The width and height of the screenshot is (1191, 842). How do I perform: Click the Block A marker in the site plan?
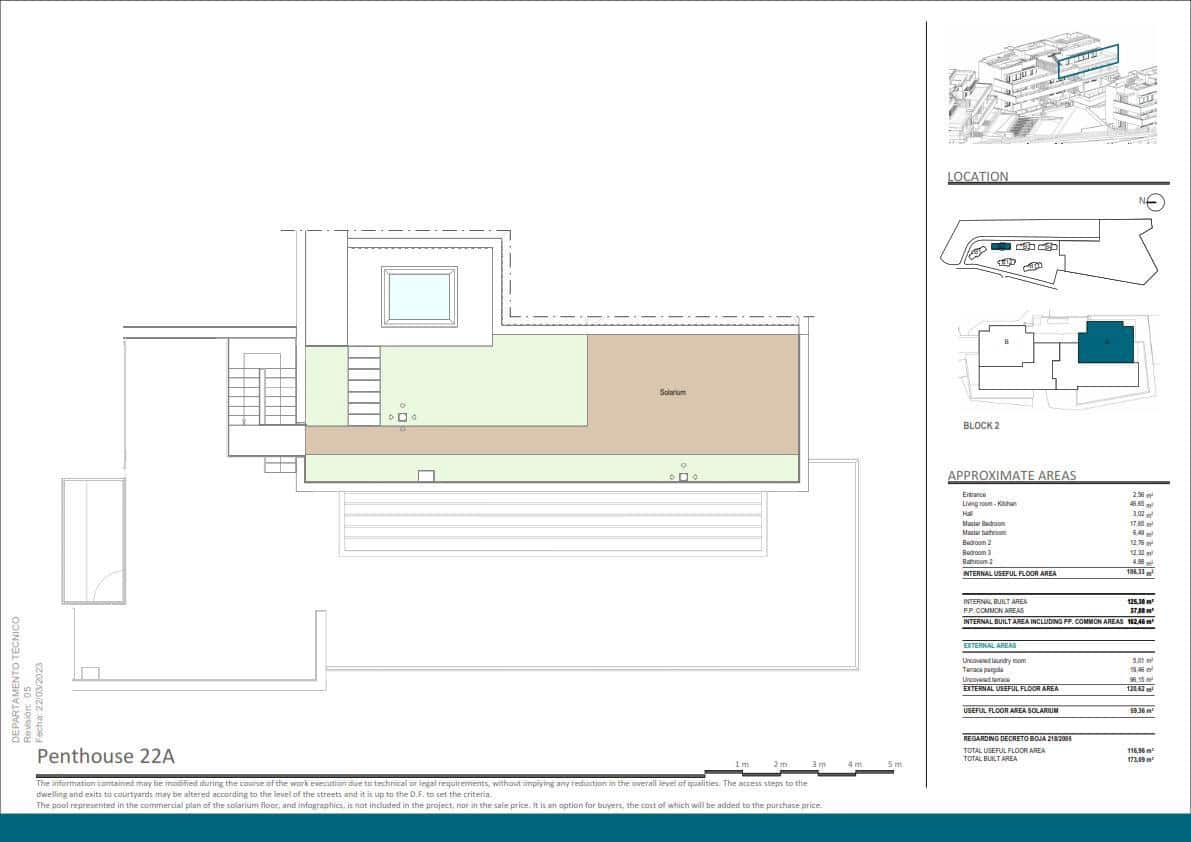1108,342
